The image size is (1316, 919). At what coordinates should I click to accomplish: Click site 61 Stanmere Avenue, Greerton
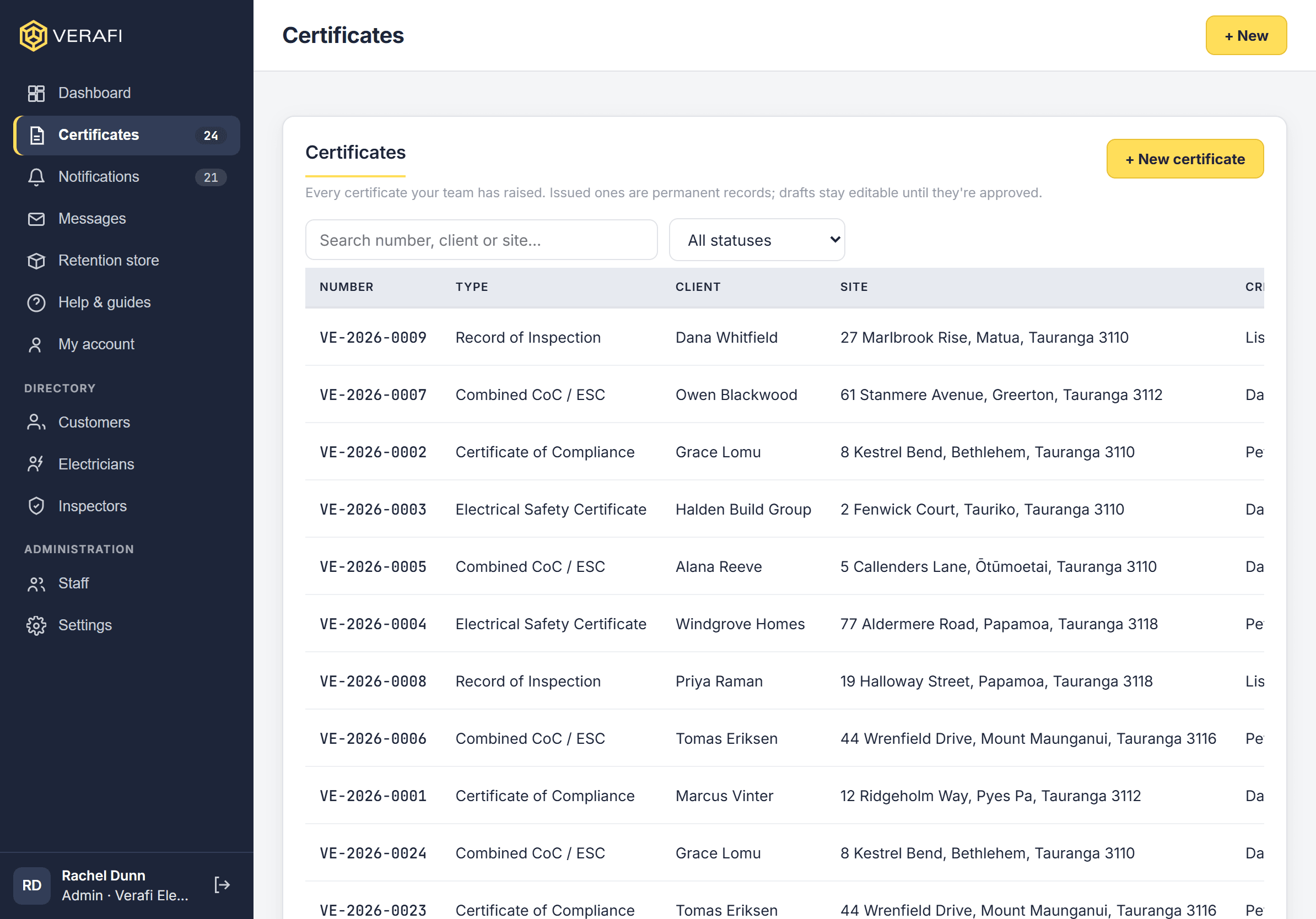coord(1001,394)
